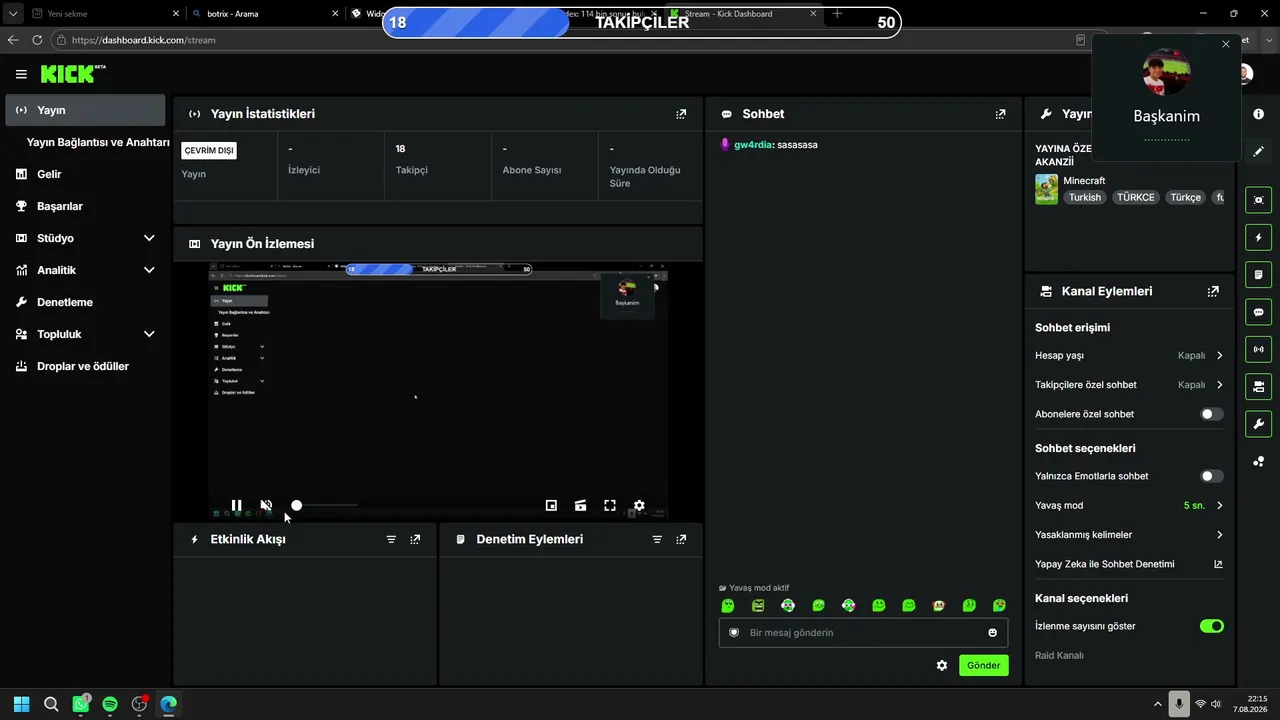Screen dimensions: 1280x720
Task: Pause the stream preview playback
Action: pyautogui.click(x=236, y=506)
